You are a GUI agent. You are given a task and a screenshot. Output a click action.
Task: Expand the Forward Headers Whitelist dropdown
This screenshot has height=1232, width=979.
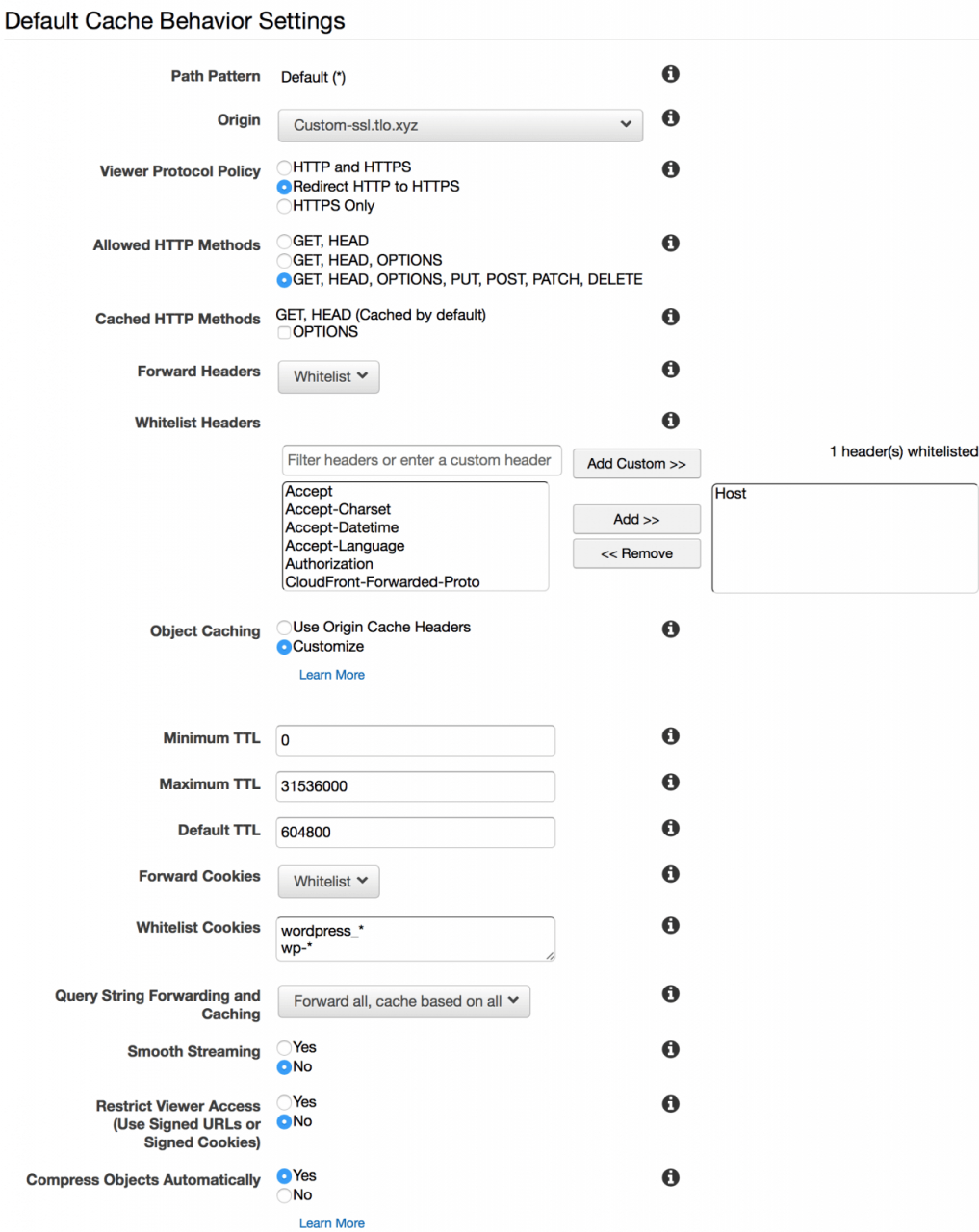coord(329,376)
